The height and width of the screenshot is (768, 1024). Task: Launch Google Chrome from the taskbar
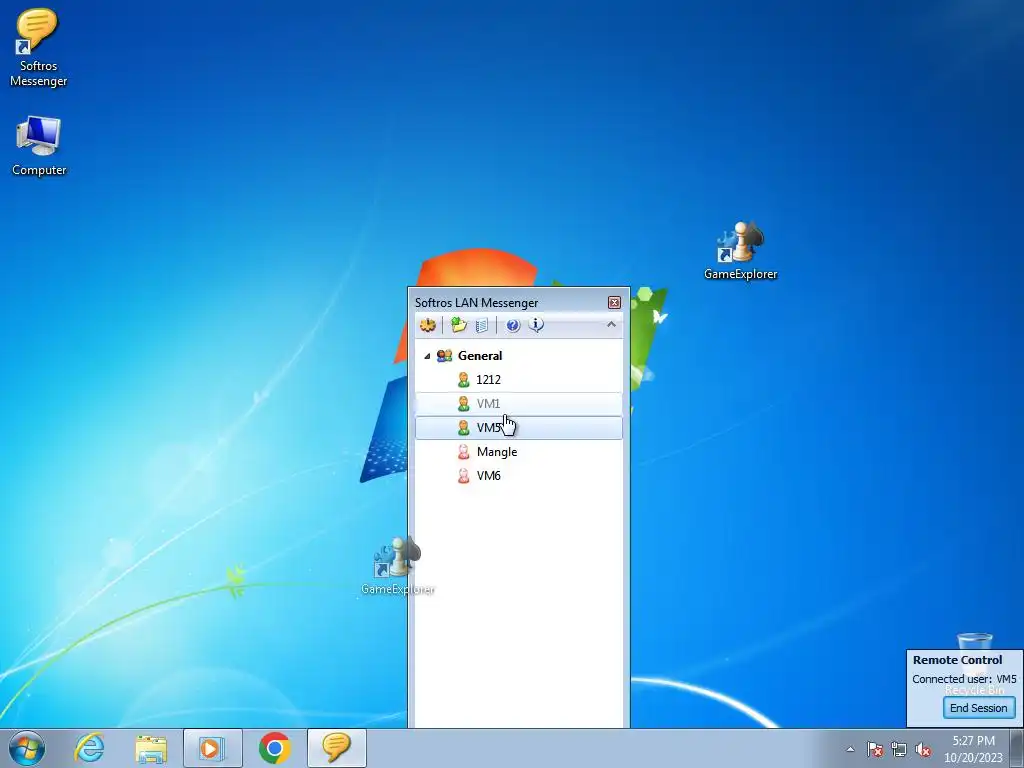275,748
